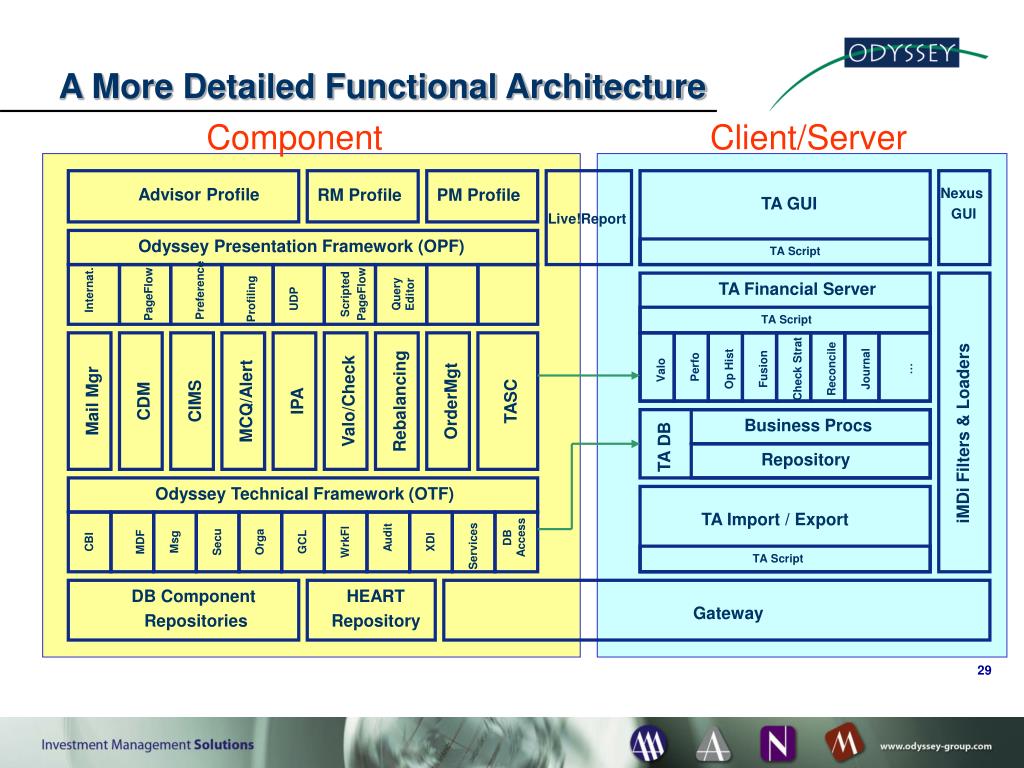The image size is (1024, 768).
Task: Click the TA Script bar beneath TA GUI
Action: pos(785,251)
